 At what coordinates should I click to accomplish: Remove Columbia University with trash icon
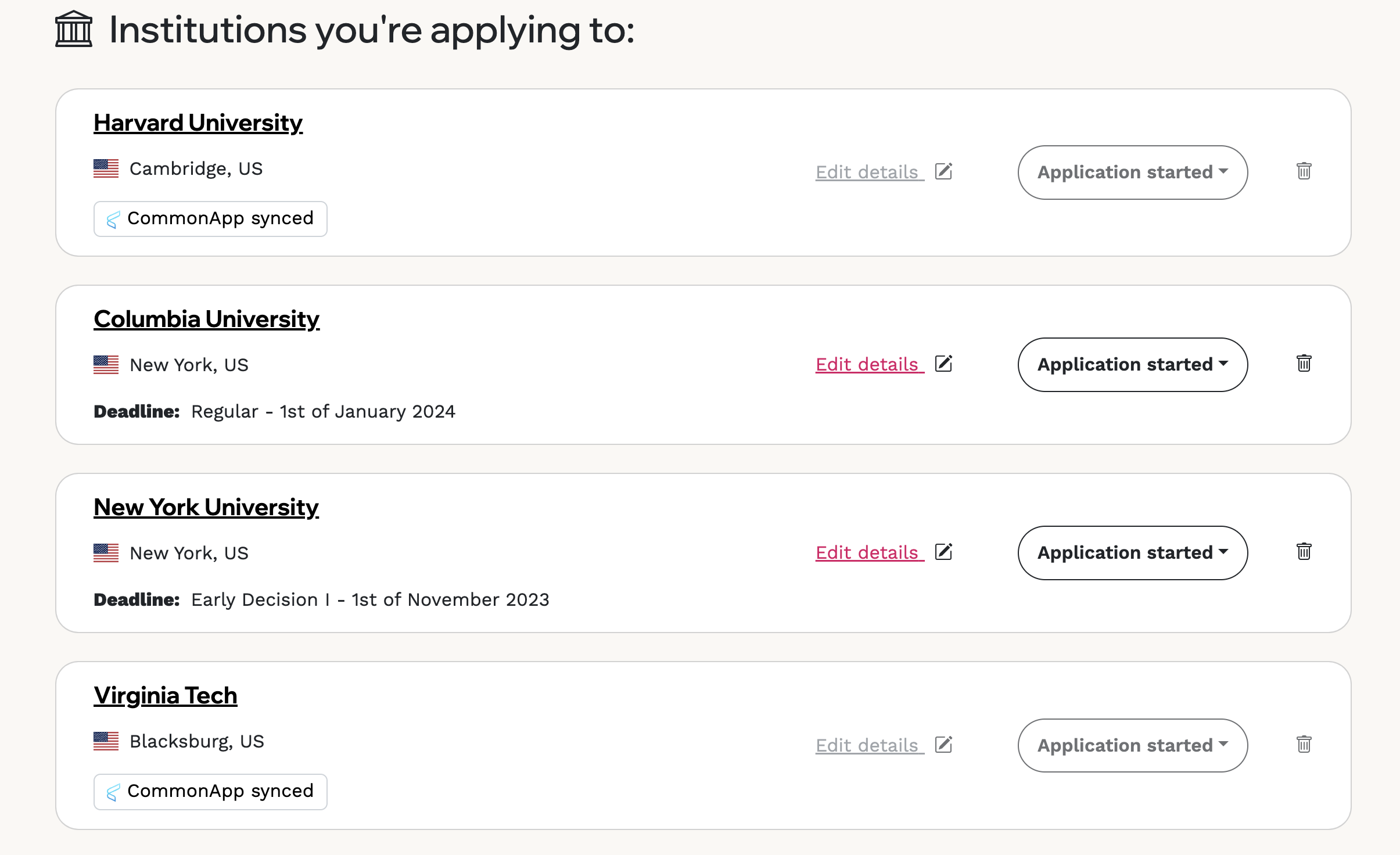(1304, 364)
